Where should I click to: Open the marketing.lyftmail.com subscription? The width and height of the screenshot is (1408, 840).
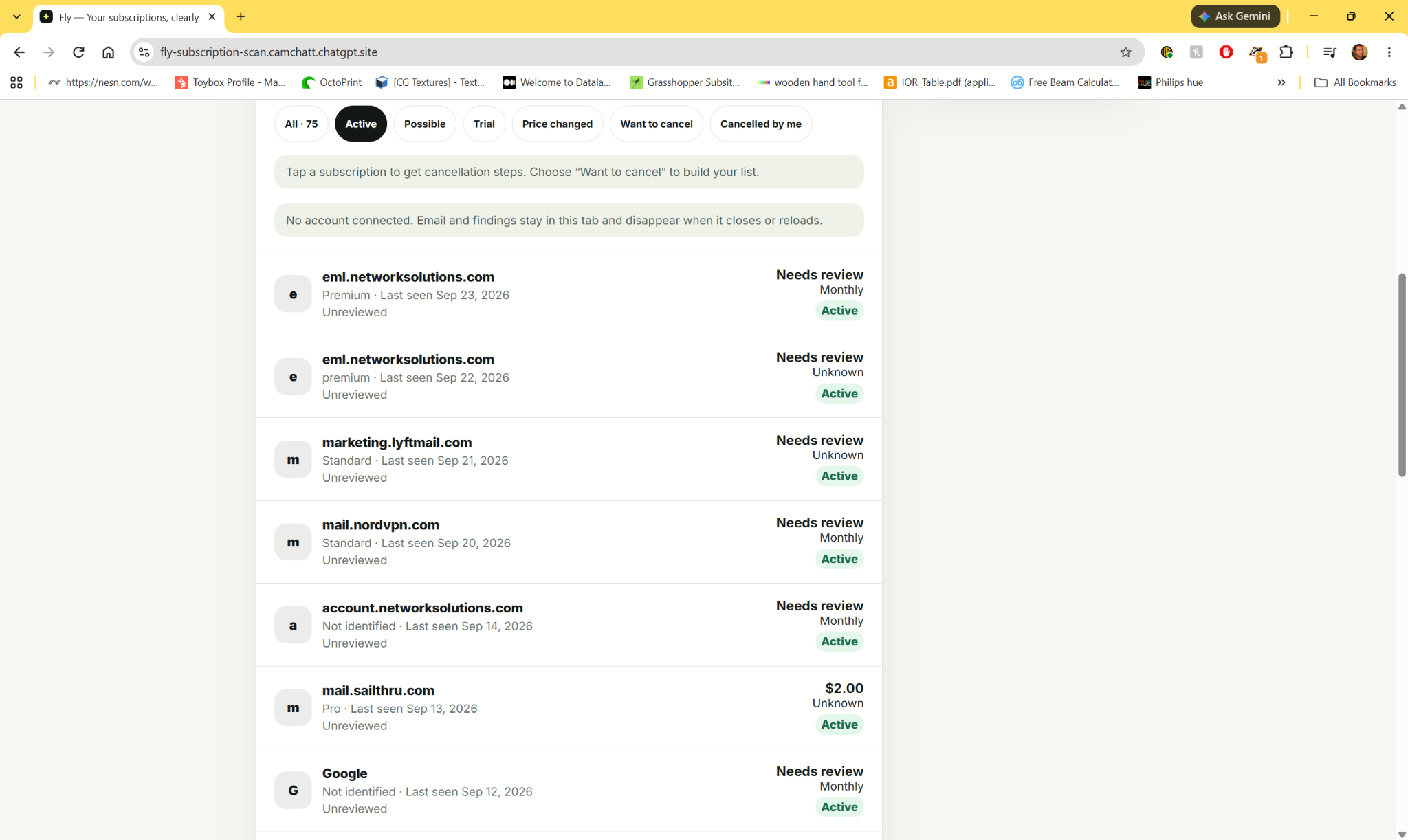point(569,459)
